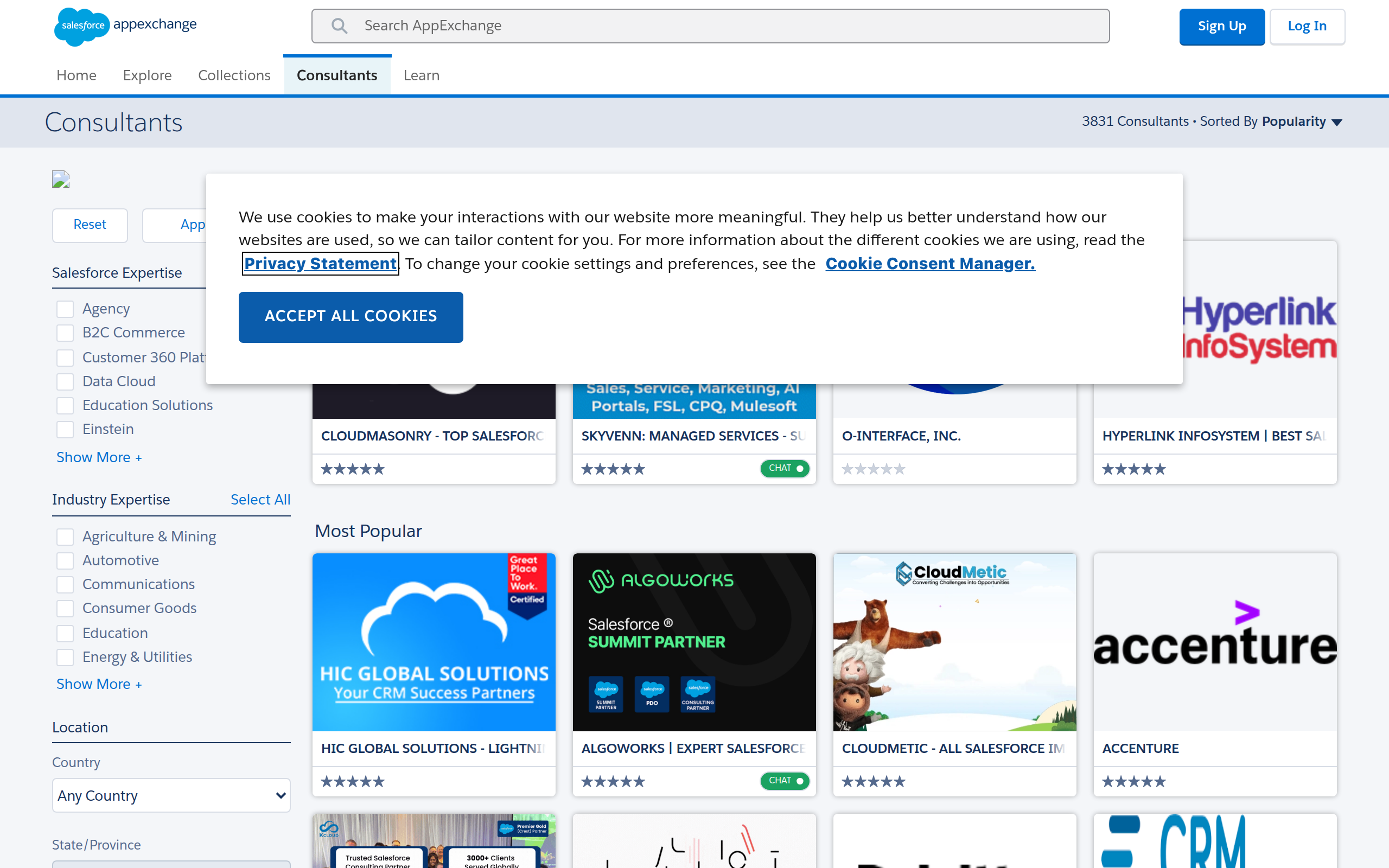
Task: Click the Sorted By Popularity arrow
Action: (1337, 122)
